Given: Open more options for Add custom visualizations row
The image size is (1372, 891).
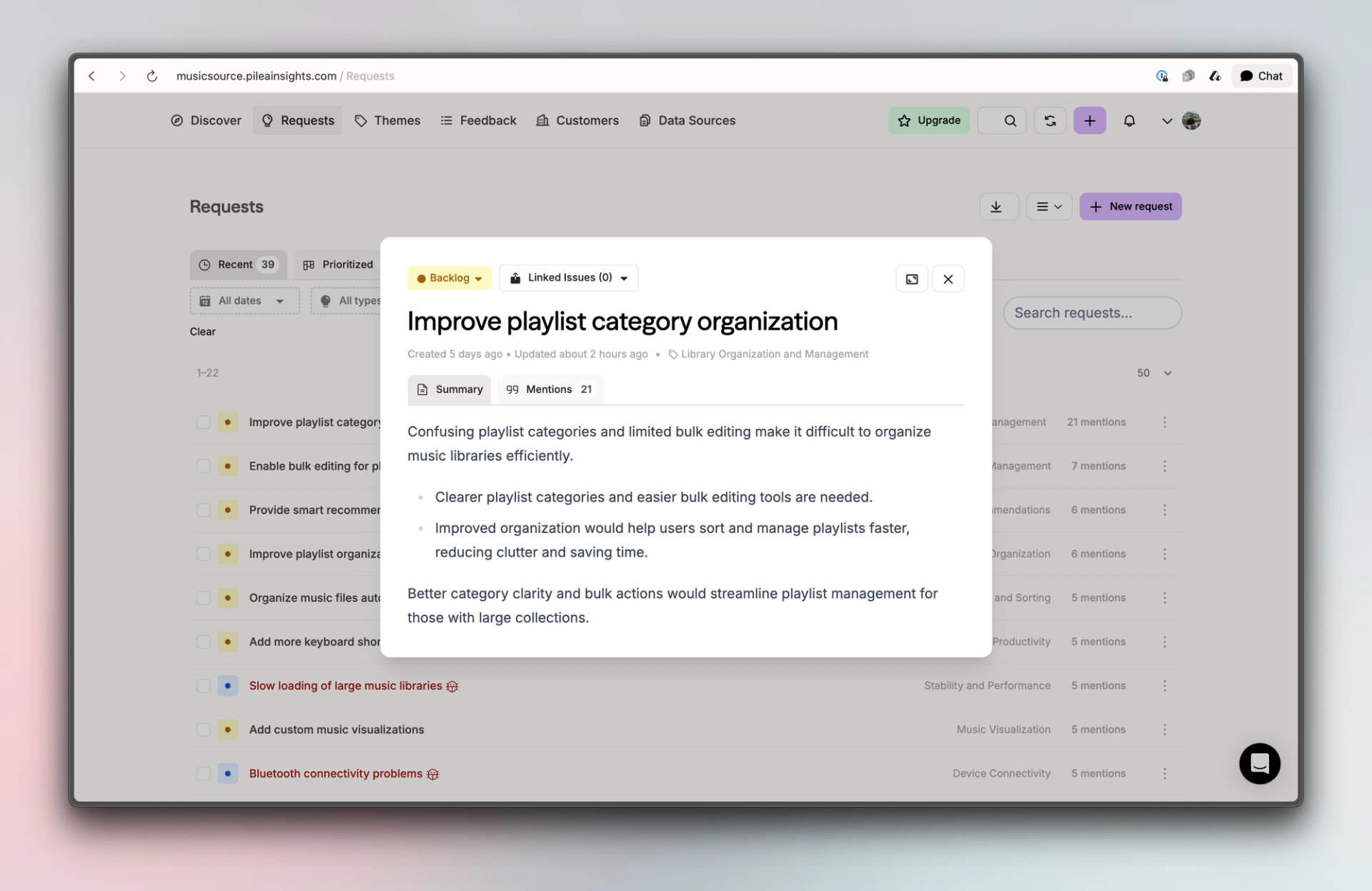Looking at the screenshot, I should (x=1165, y=730).
